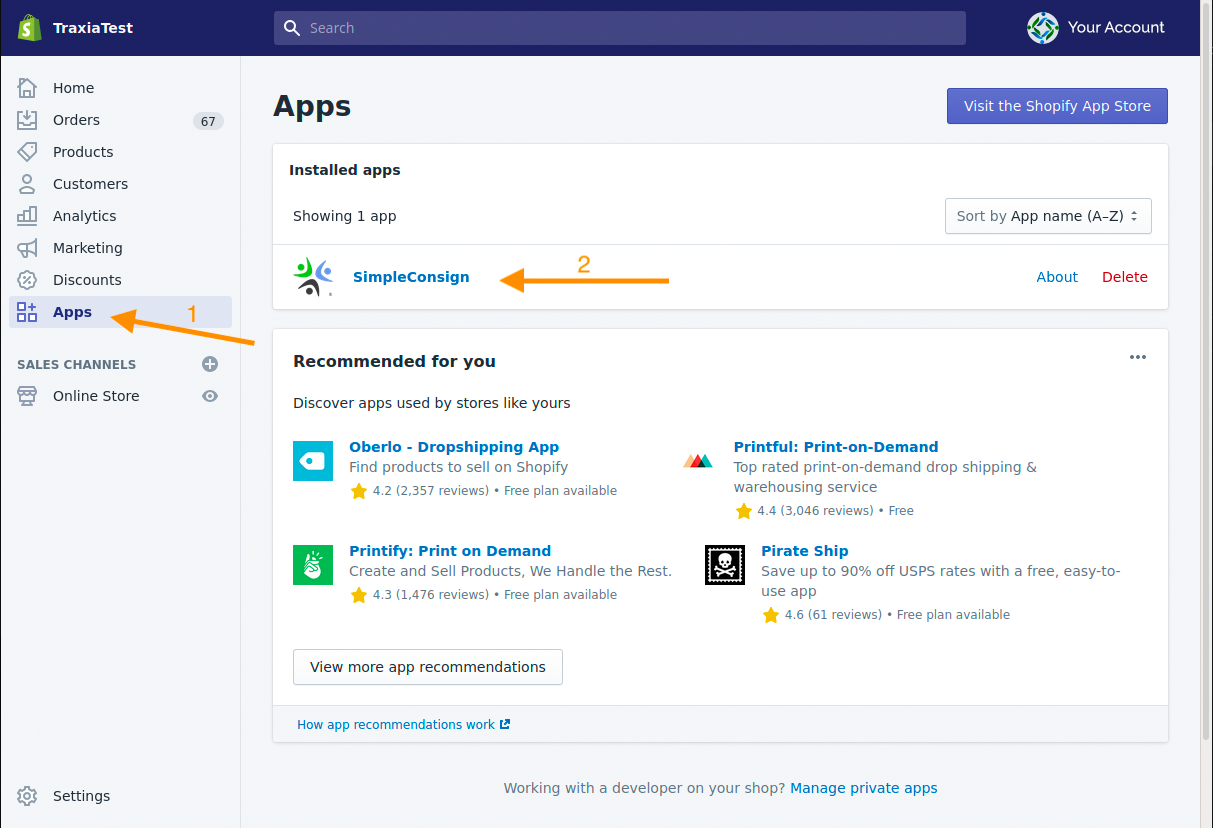This screenshot has height=828, width=1213.
Task: View the online store via eye icon
Action: (x=210, y=396)
